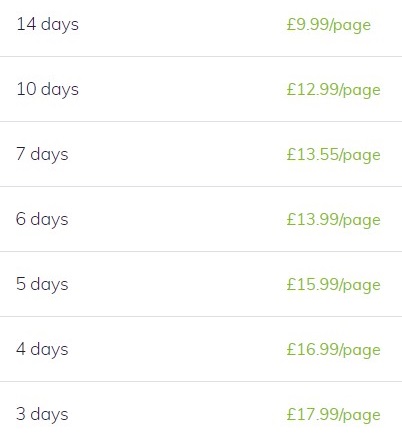Click the £12.99/page price

[x=334, y=90]
